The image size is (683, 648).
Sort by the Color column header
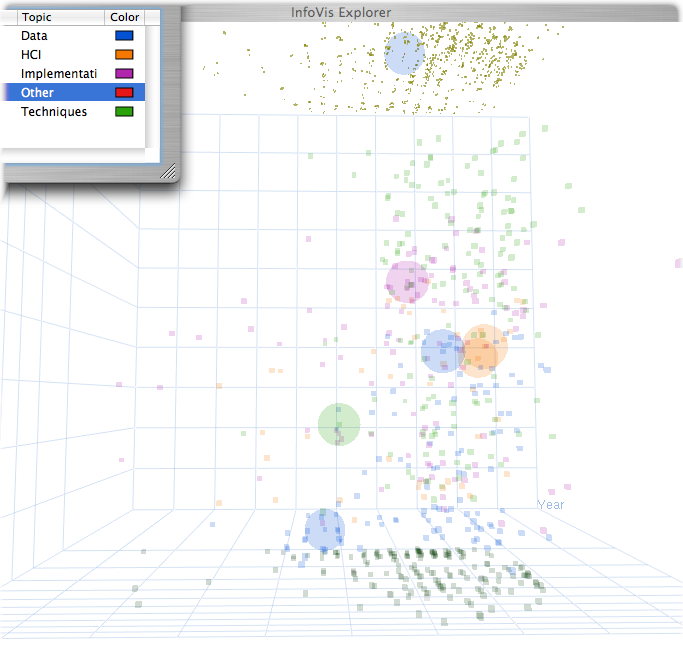coord(125,17)
